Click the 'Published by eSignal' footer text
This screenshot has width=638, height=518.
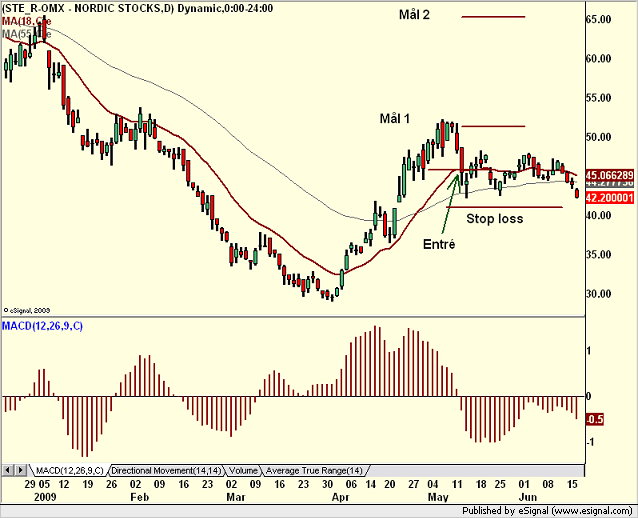547,511
